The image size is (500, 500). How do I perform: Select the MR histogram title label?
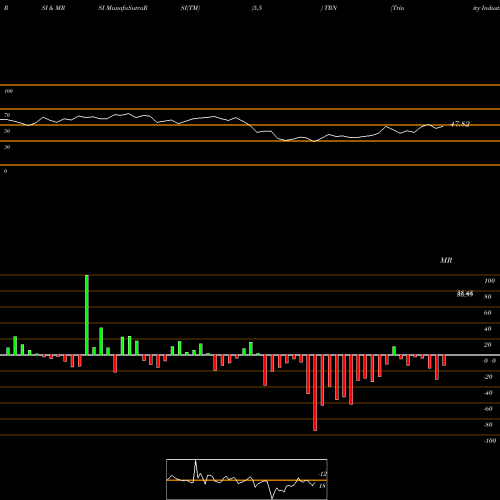tap(446, 260)
